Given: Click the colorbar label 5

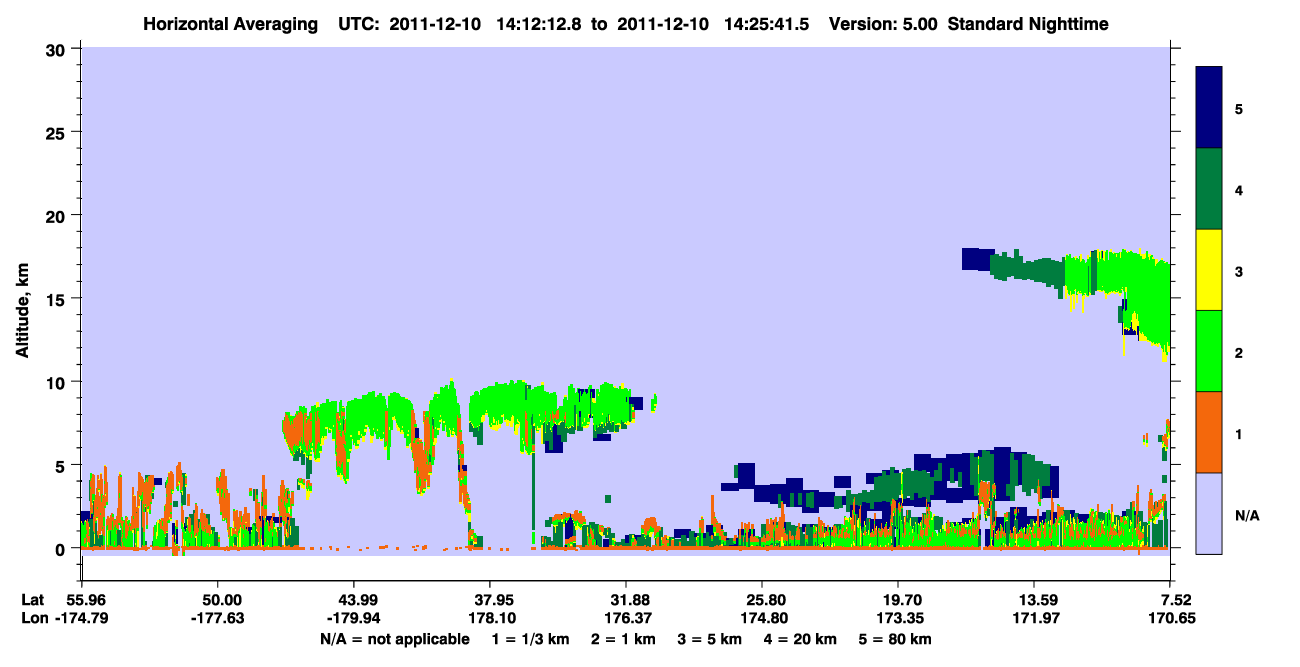Looking at the screenshot, I should (x=1239, y=108).
